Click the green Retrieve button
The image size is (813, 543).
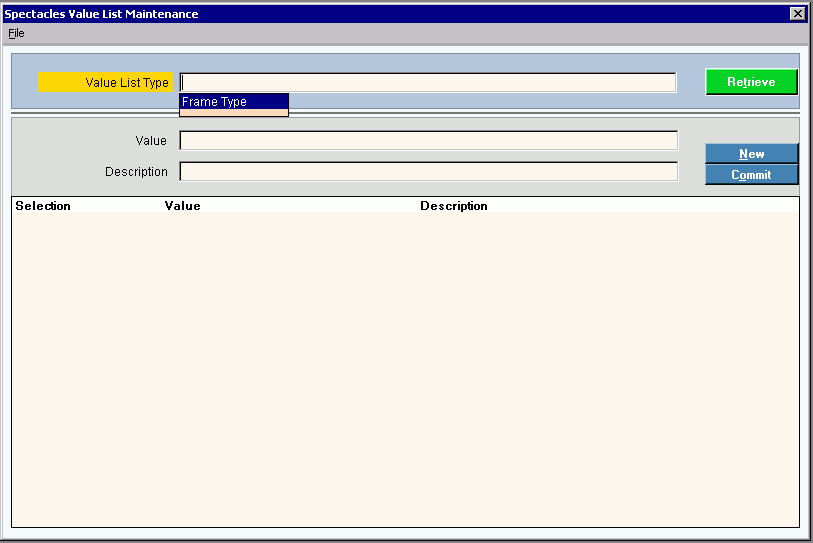[751, 82]
